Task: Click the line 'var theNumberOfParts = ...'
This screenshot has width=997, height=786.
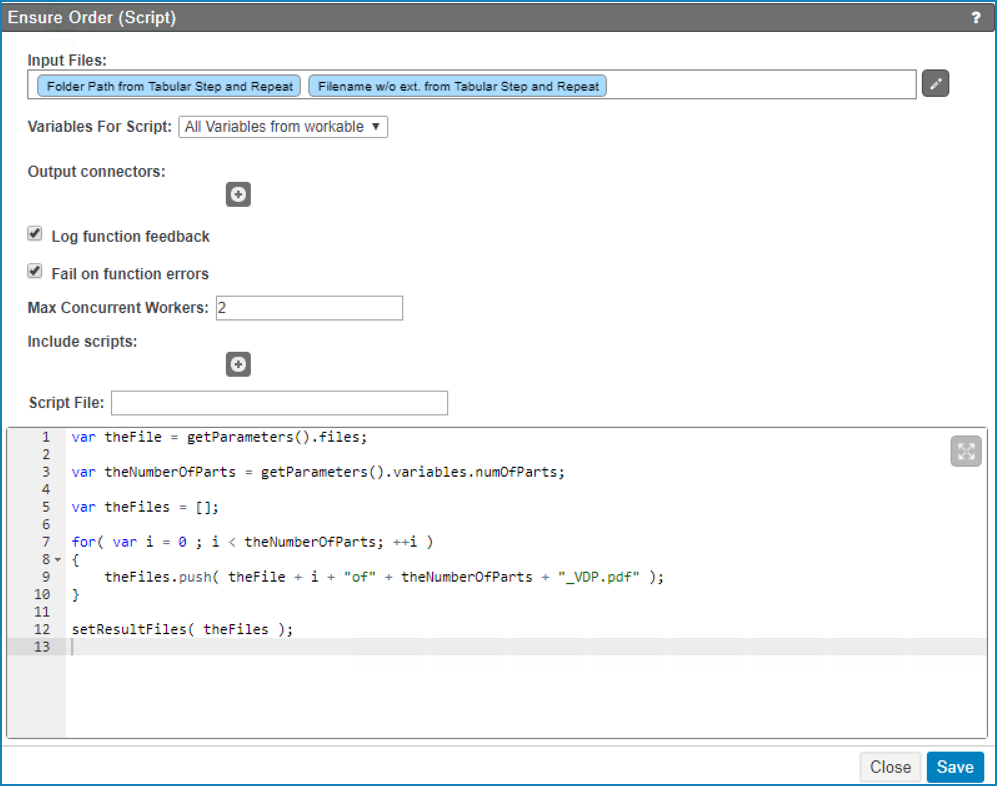Action: 318,472
